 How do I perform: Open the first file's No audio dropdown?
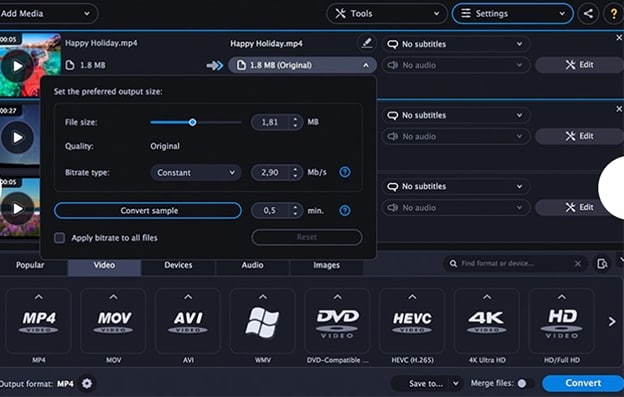(456, 65)
